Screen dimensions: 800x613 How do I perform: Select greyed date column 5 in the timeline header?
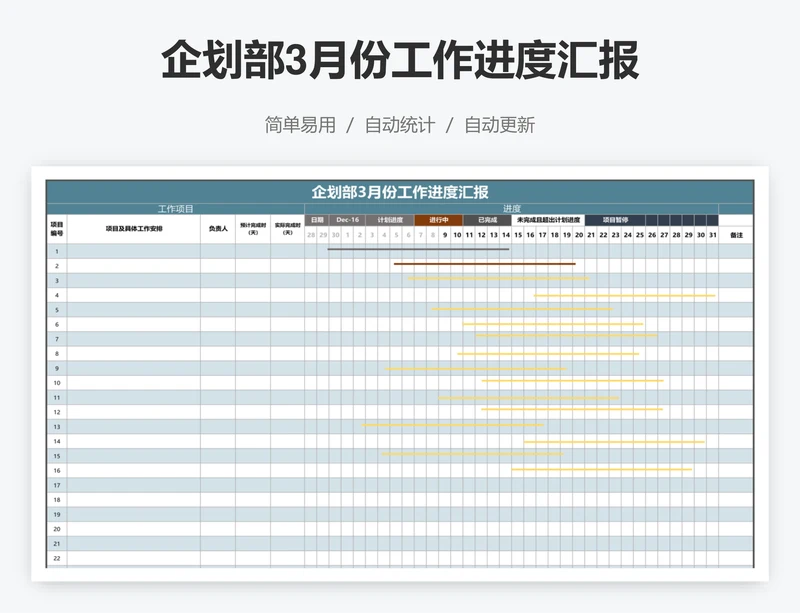pos(396,235)
